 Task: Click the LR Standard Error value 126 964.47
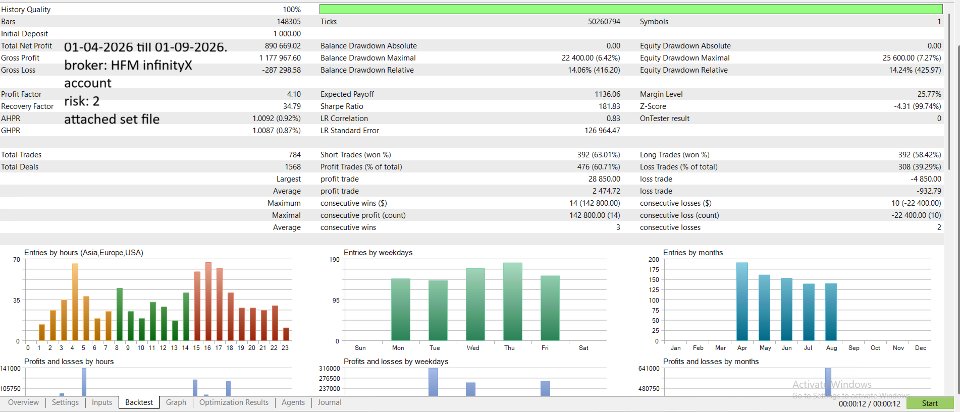pyautogui.click(x=604, y=130)
